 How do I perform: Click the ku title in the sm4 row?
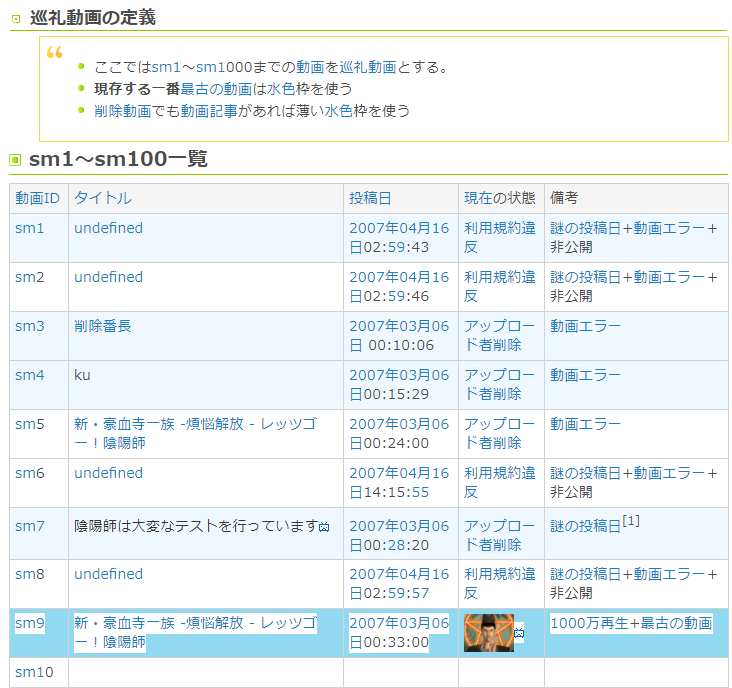point(82,375)
